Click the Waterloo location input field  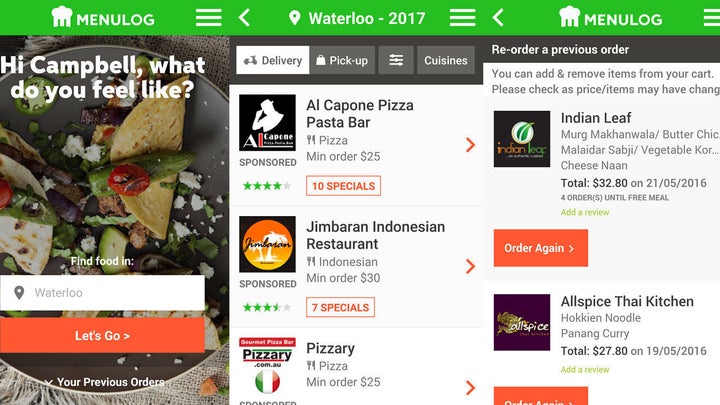(x=102, y=292)
